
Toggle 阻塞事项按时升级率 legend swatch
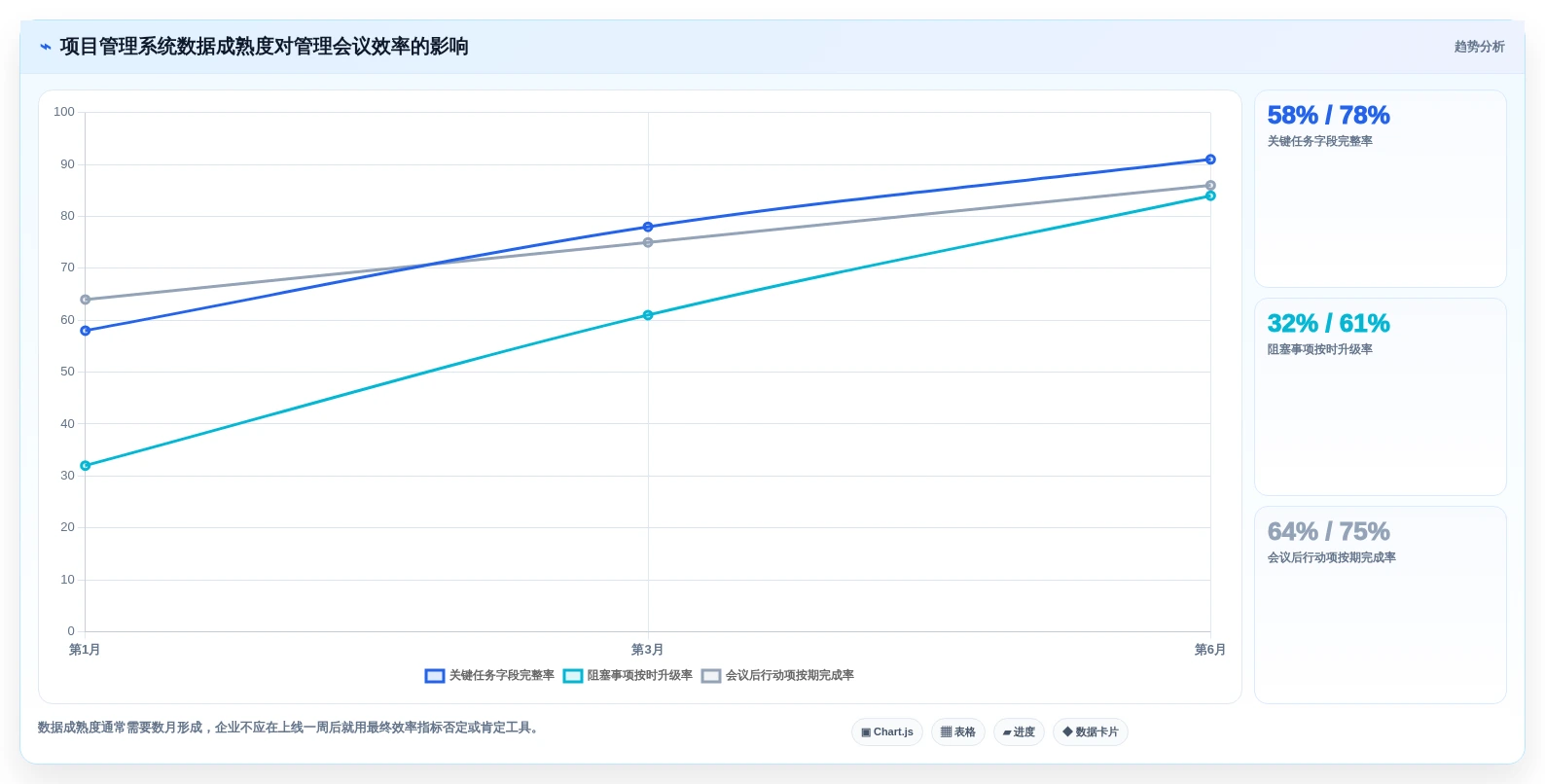point(573,676)
